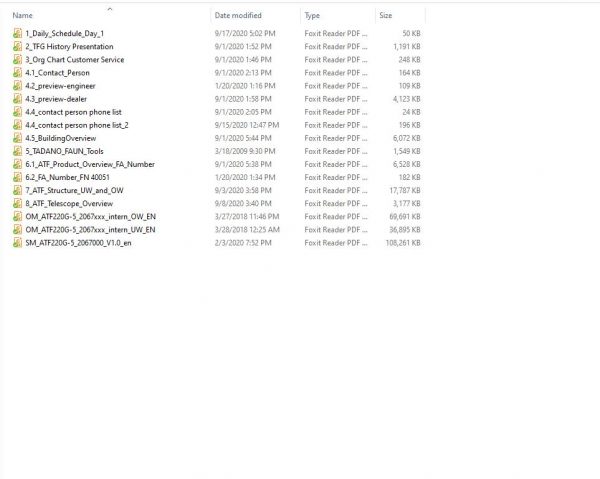Sort files by Date modified column
The image size is (600, 479).
238,15
